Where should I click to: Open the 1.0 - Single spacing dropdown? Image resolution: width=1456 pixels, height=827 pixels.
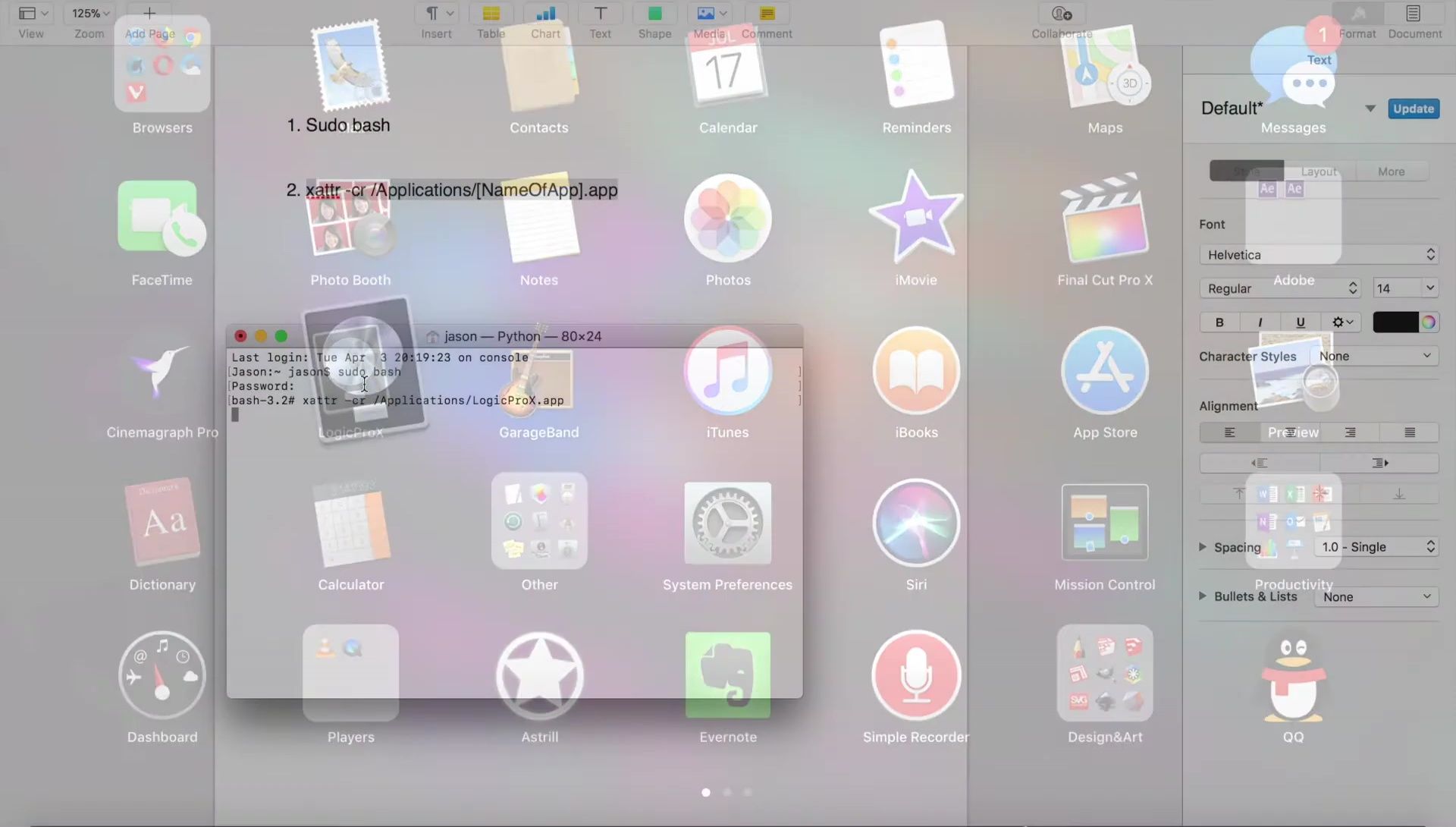click(x=1377, y=547)
